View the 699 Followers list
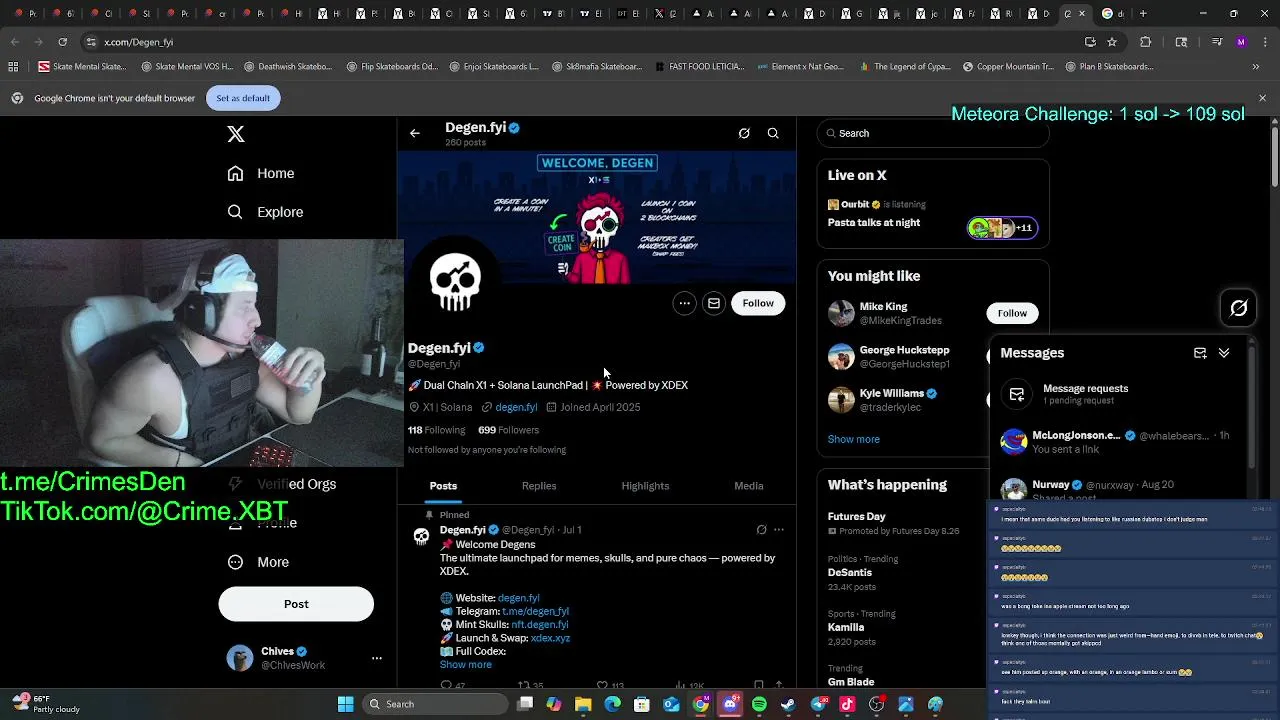This screenshot has height=720, width=1280. (x=508, y=430)
